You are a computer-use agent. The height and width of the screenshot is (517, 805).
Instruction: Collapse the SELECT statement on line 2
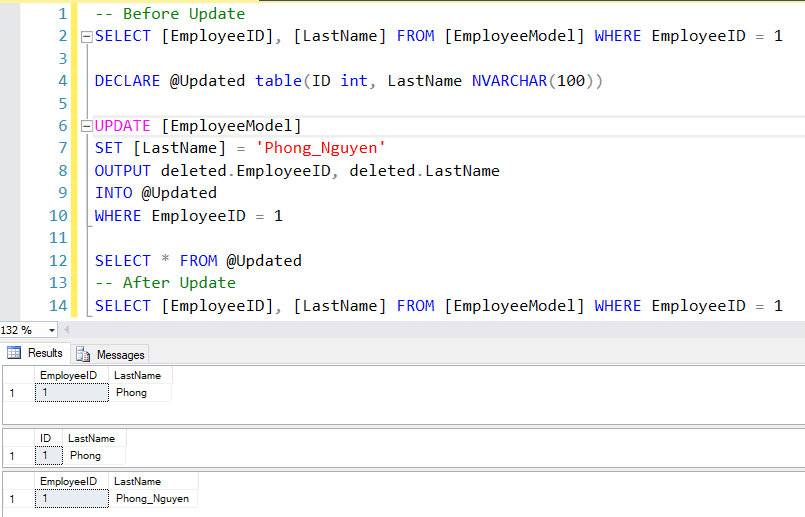coord(87,36)
